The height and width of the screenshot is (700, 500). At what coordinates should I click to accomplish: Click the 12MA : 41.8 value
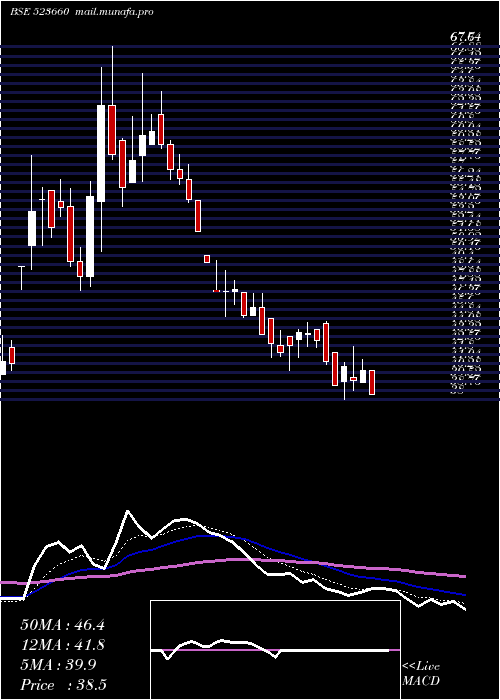pos(62,645)
